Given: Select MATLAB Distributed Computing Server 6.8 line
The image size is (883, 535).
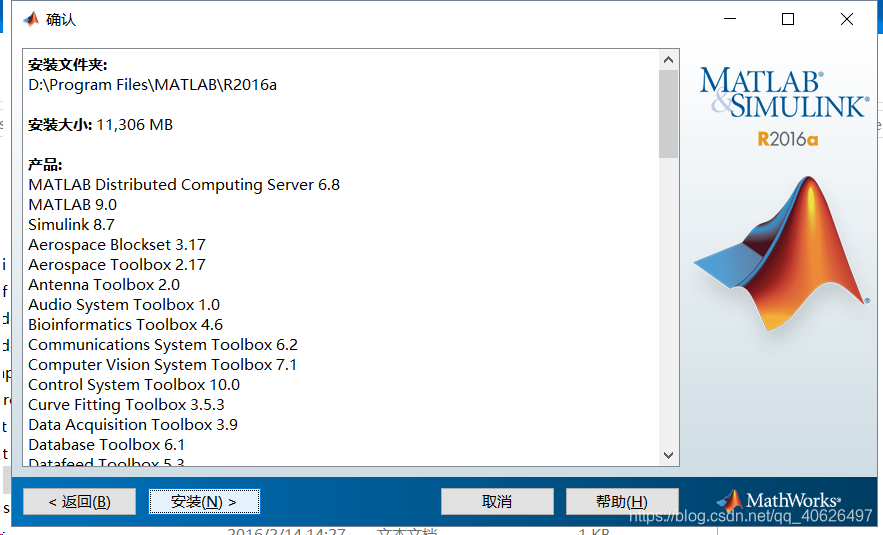Looking at the screenshot, I should [x=184, y=185].
